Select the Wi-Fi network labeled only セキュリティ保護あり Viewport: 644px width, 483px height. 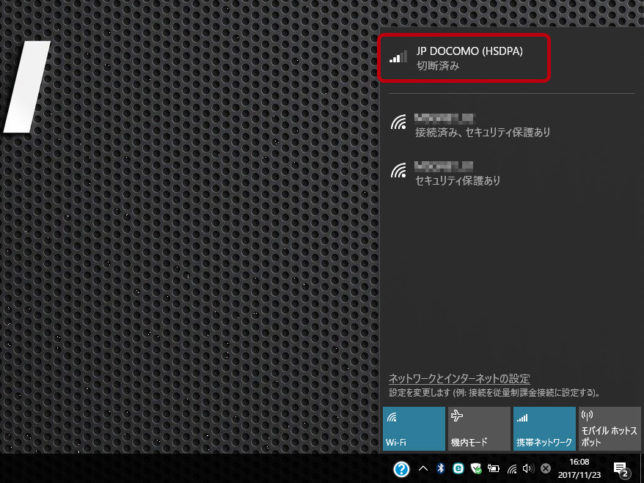pyautogui.click(x=512, y=173)
